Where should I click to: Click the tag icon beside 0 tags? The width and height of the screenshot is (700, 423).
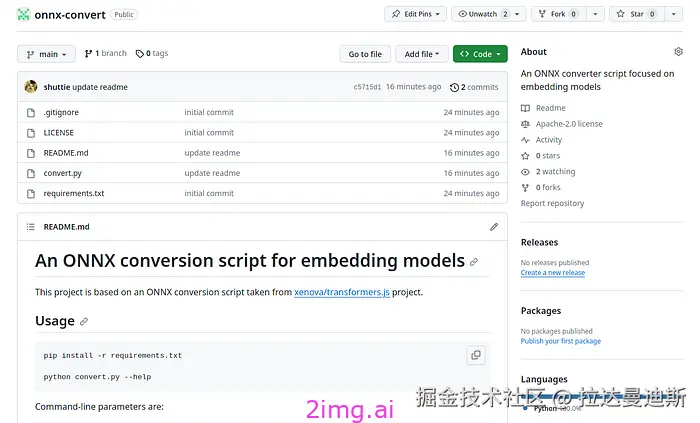(140, 54)
